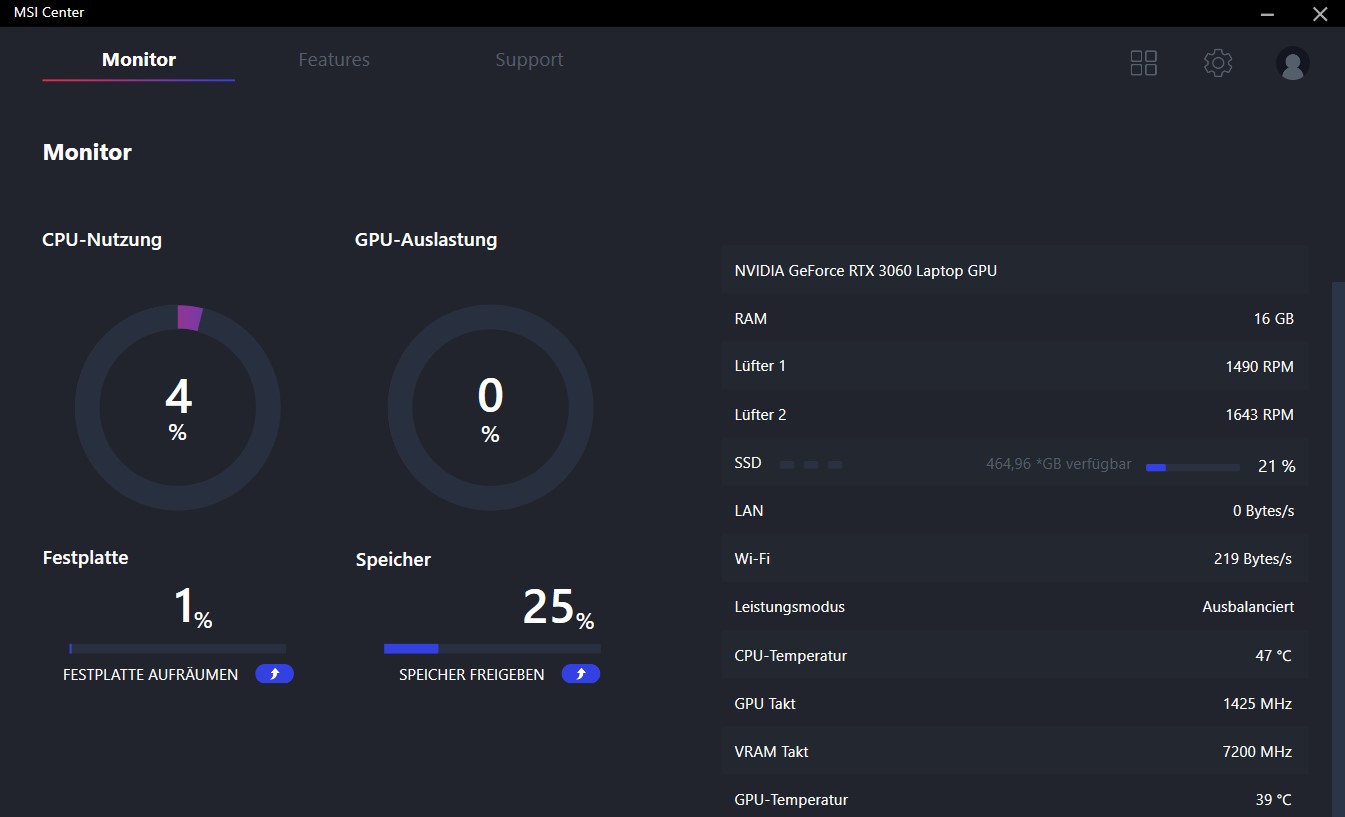Click the CPU-Temperatur label

[x=791, y=656]
